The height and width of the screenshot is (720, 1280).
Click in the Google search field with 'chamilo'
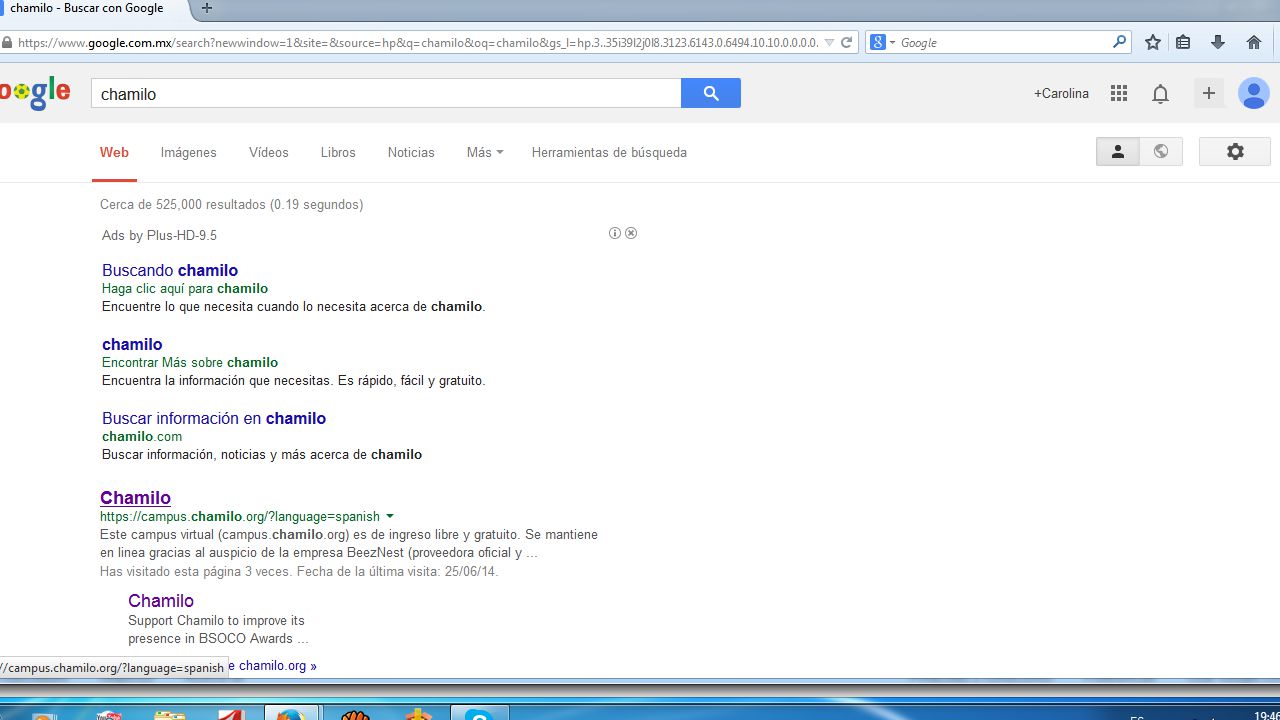(x=386, y=93)
